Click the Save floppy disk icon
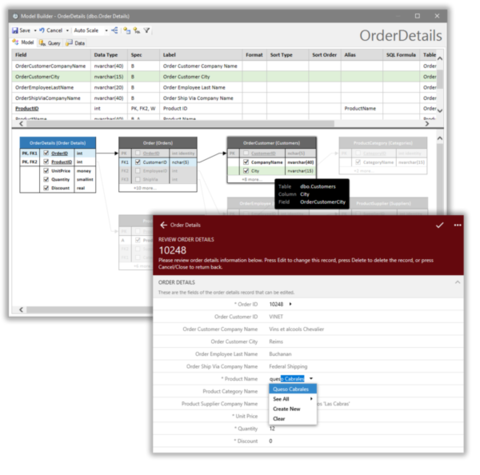Viewport: 480px width, 475px height. coord(15,31)
